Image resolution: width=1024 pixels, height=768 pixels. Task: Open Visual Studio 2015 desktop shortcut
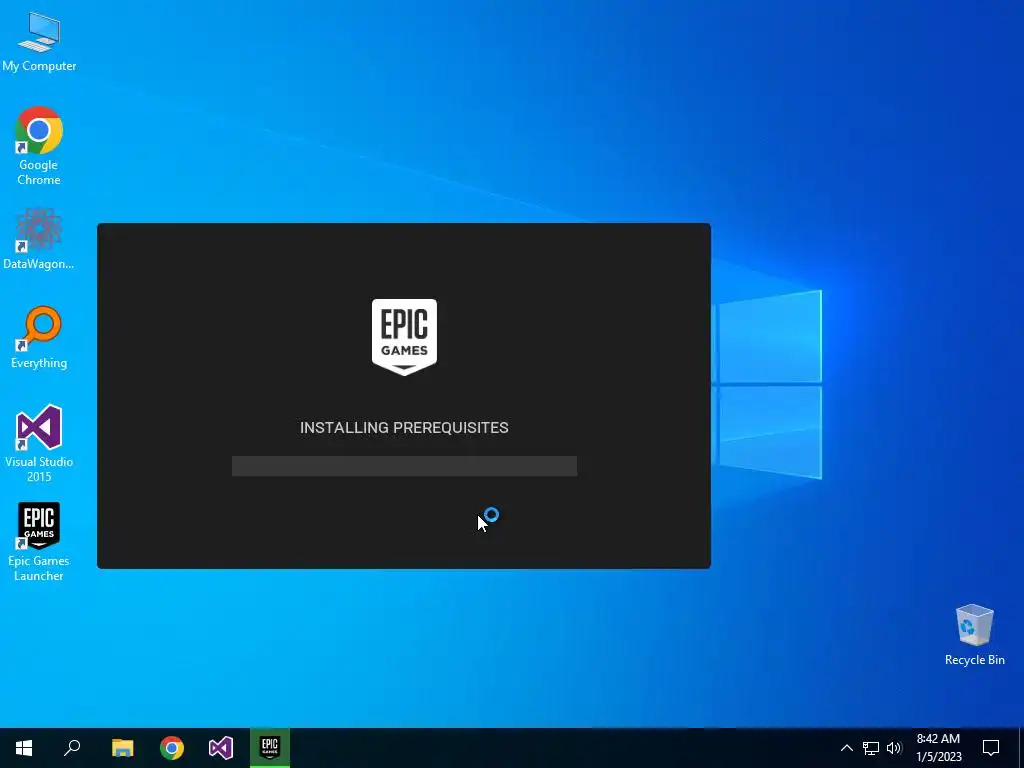click(39, 444)
